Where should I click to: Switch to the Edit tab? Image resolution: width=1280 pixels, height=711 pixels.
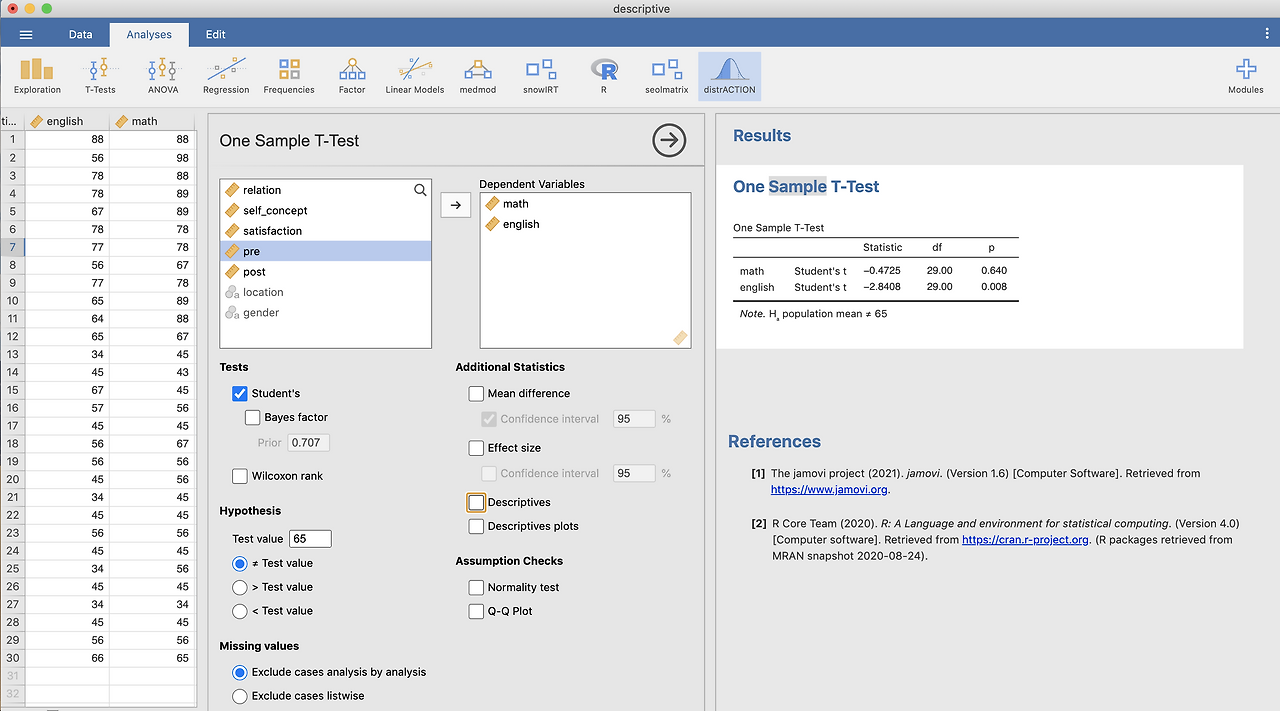[216, 34]
